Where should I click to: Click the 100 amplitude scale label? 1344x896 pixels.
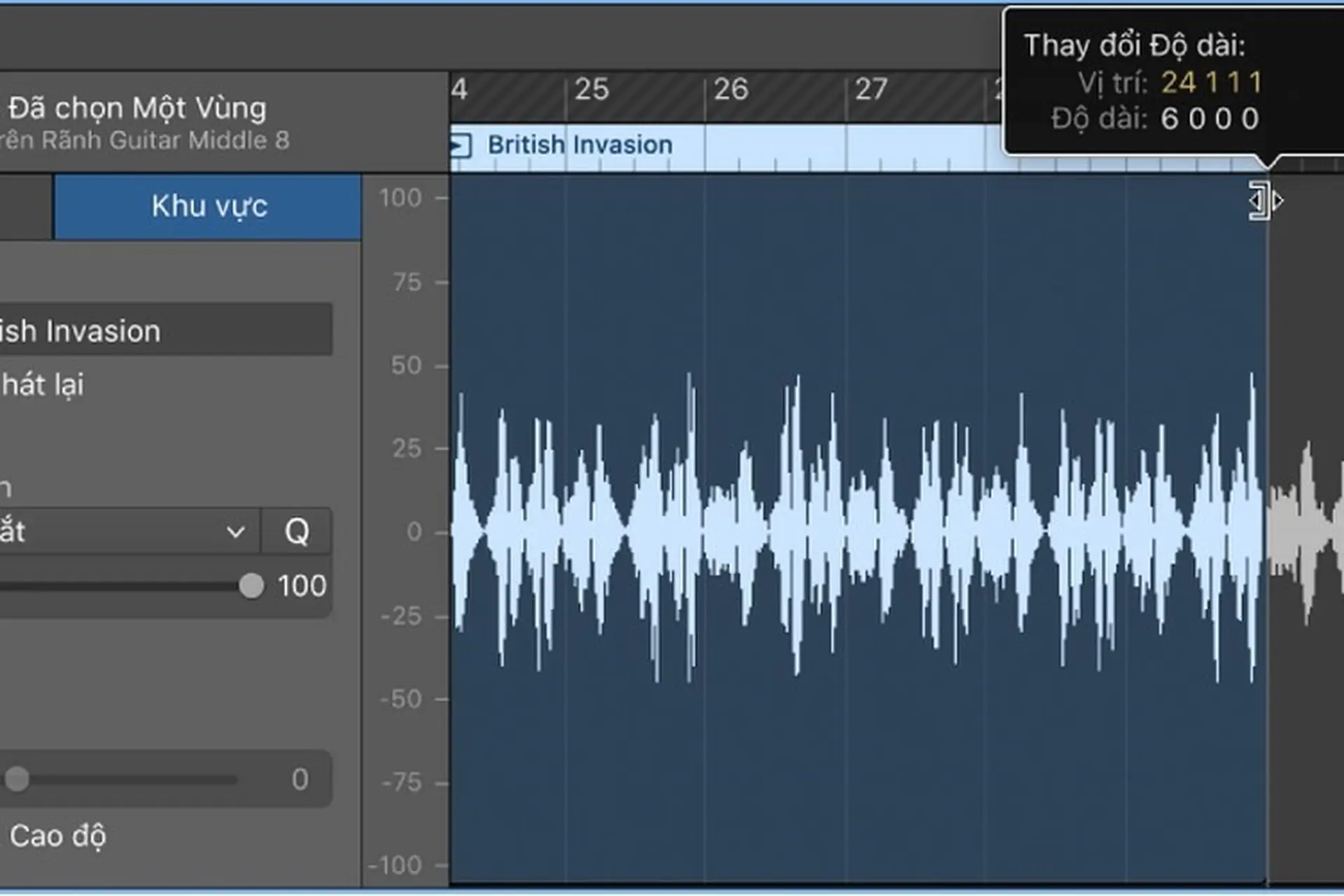coord(400,198)
